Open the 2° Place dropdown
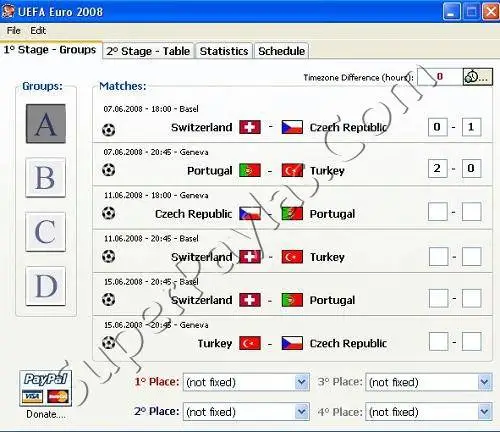This screenshot has height=432, width=500. click(x=246, y=412)
